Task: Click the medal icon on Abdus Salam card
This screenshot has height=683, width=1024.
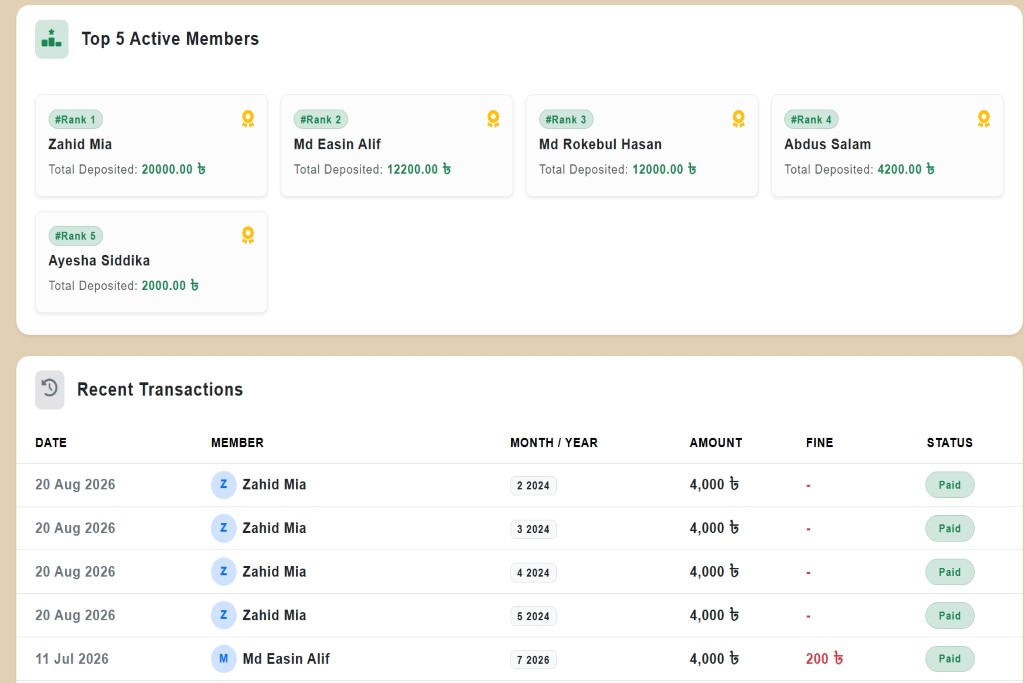Action: pos(984,119)
